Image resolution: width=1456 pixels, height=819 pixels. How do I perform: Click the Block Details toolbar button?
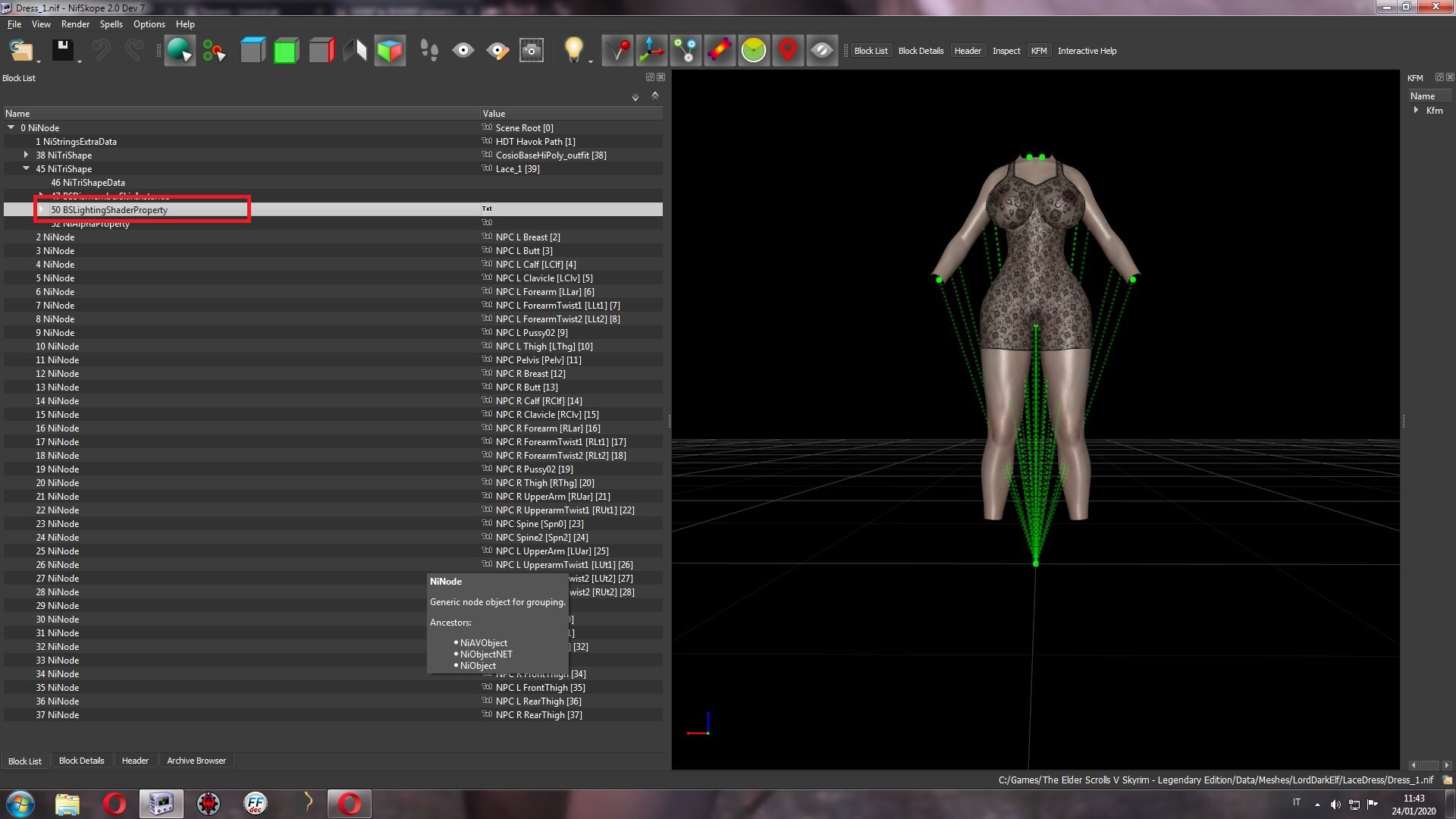click(x=921, y=51)
